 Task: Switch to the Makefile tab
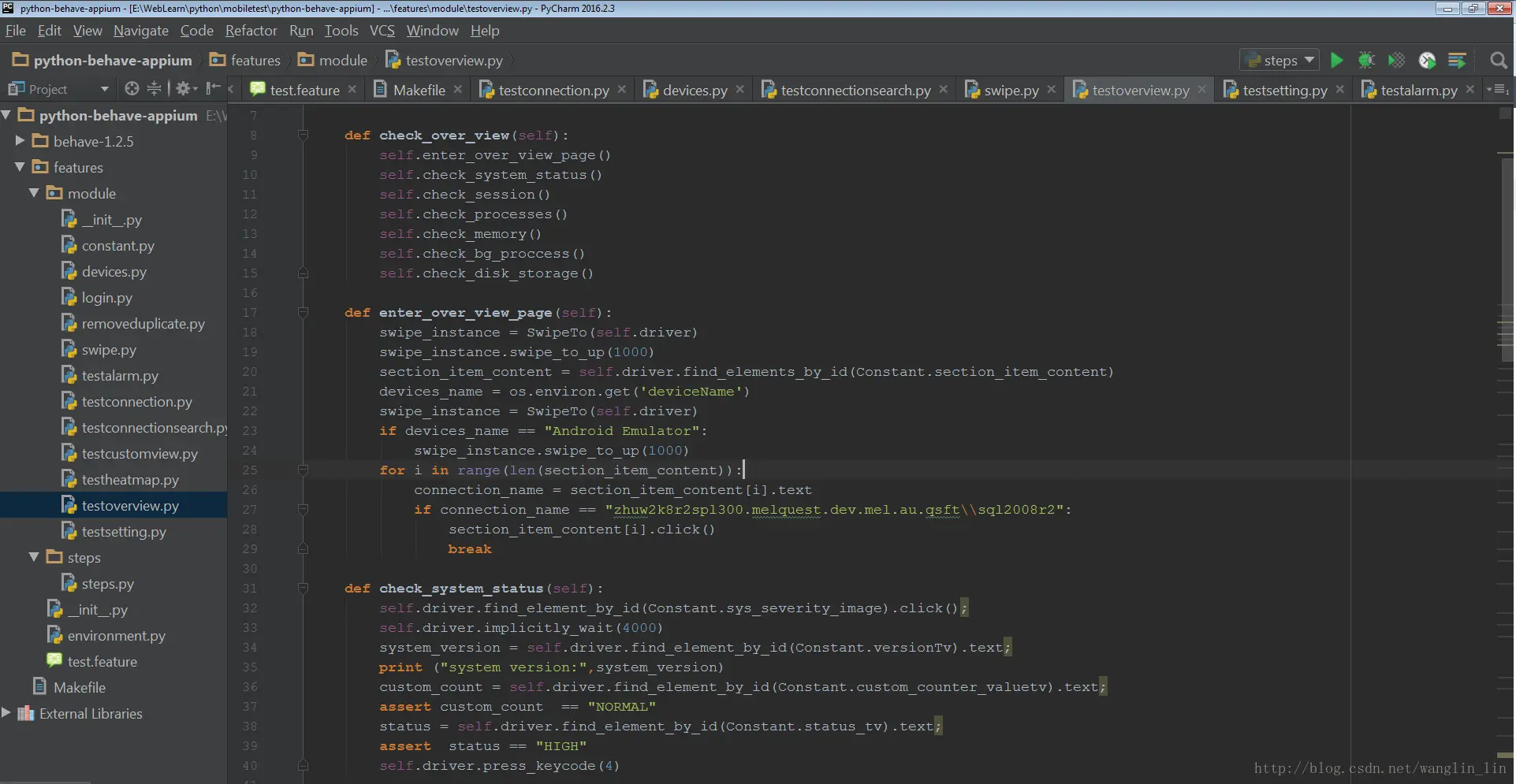click(x=419, y=91)
